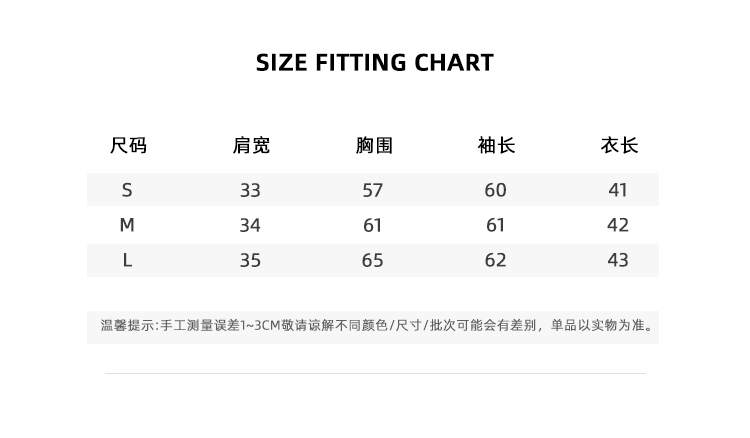Select sleeve length value 60
This screenshot has height=438, width=750.
click(x=496, y=190)
